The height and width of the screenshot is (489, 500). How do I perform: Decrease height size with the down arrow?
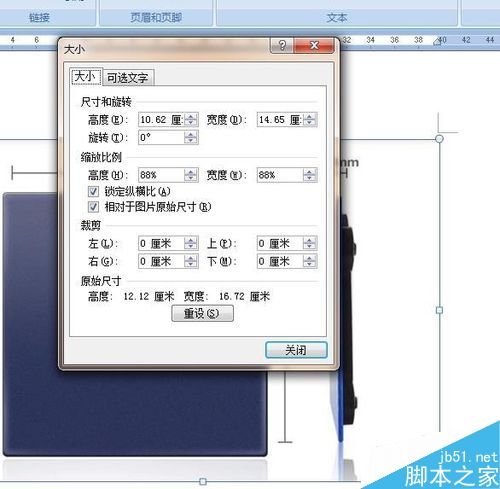tap(191, 123)
